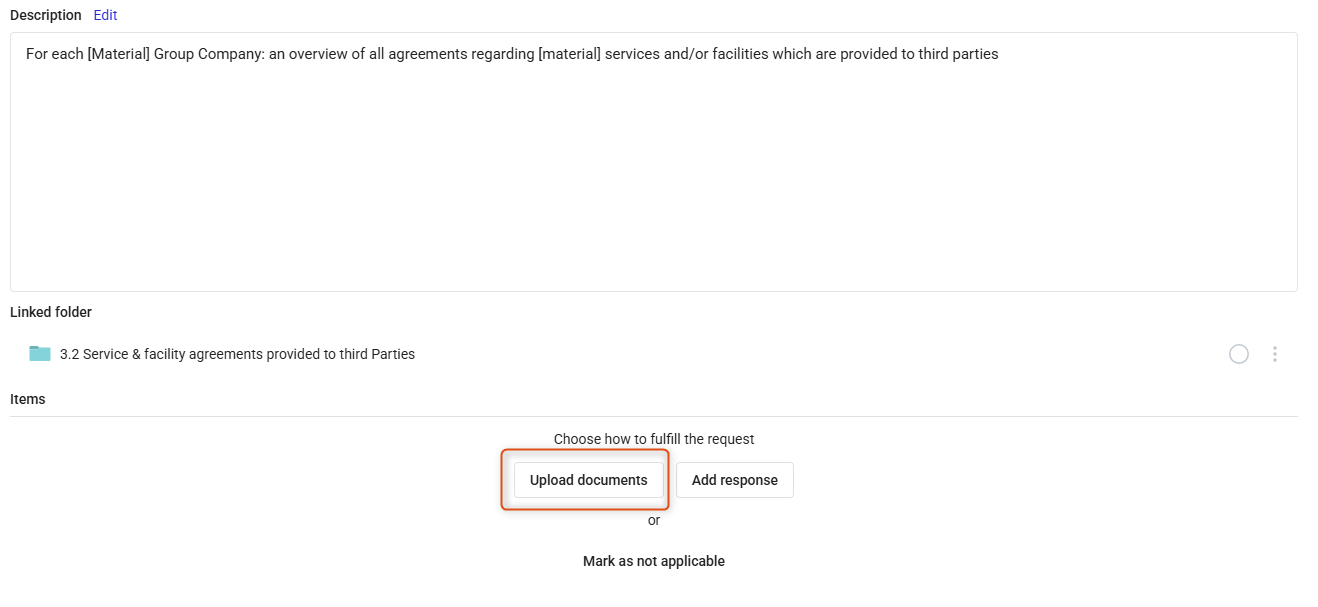Select Mark as not applicable
Viewport: 1318px width, 607px height.
pos(654,561)
